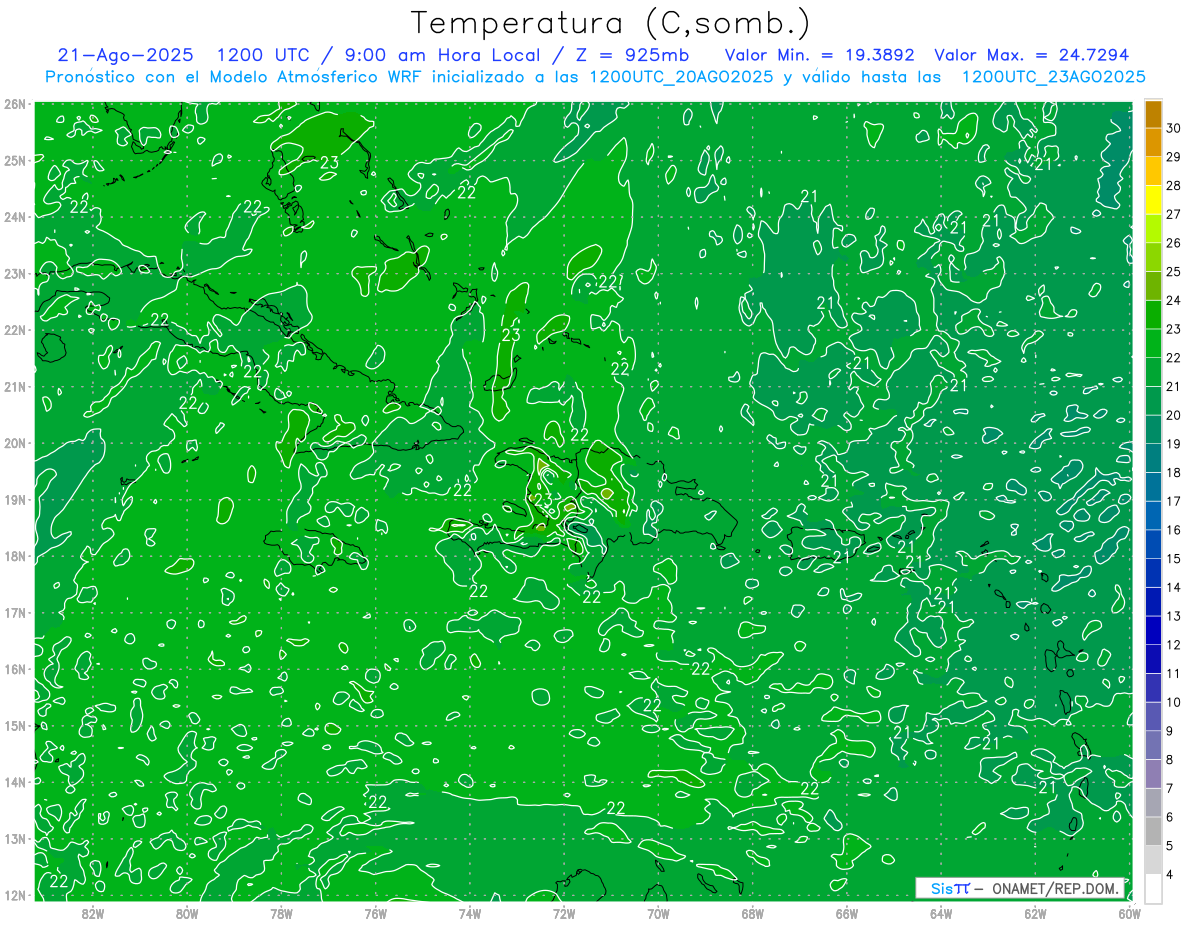Click the bright blue swatch between 12 and 13
The height and width of the screenshot is (927, 1200).
(1153, 631)
